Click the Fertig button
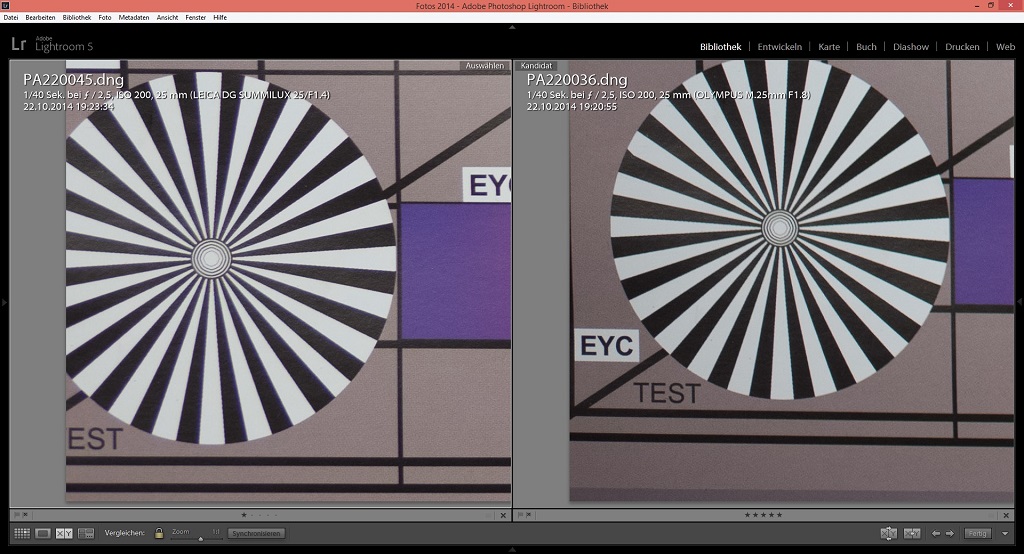 pyautogui.click(x=978, y=534)
